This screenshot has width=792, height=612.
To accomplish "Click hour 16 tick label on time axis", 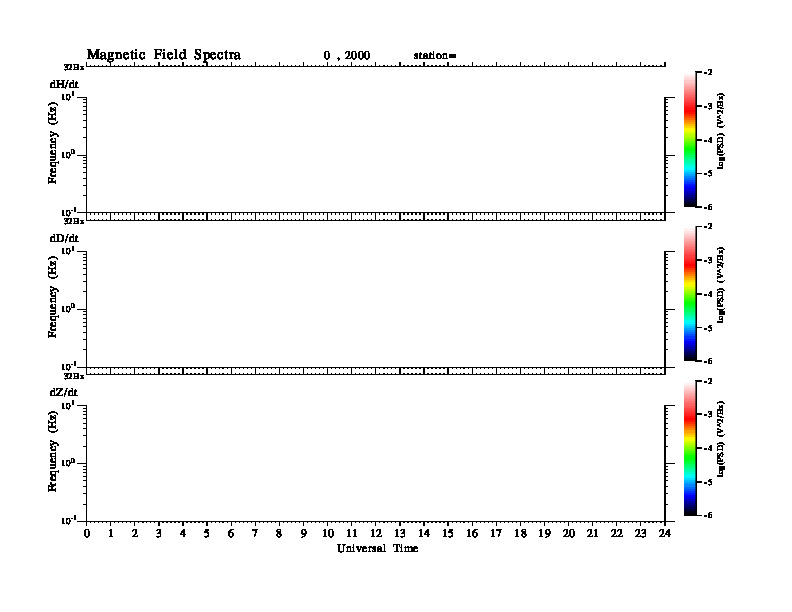I will coord(472,534).
